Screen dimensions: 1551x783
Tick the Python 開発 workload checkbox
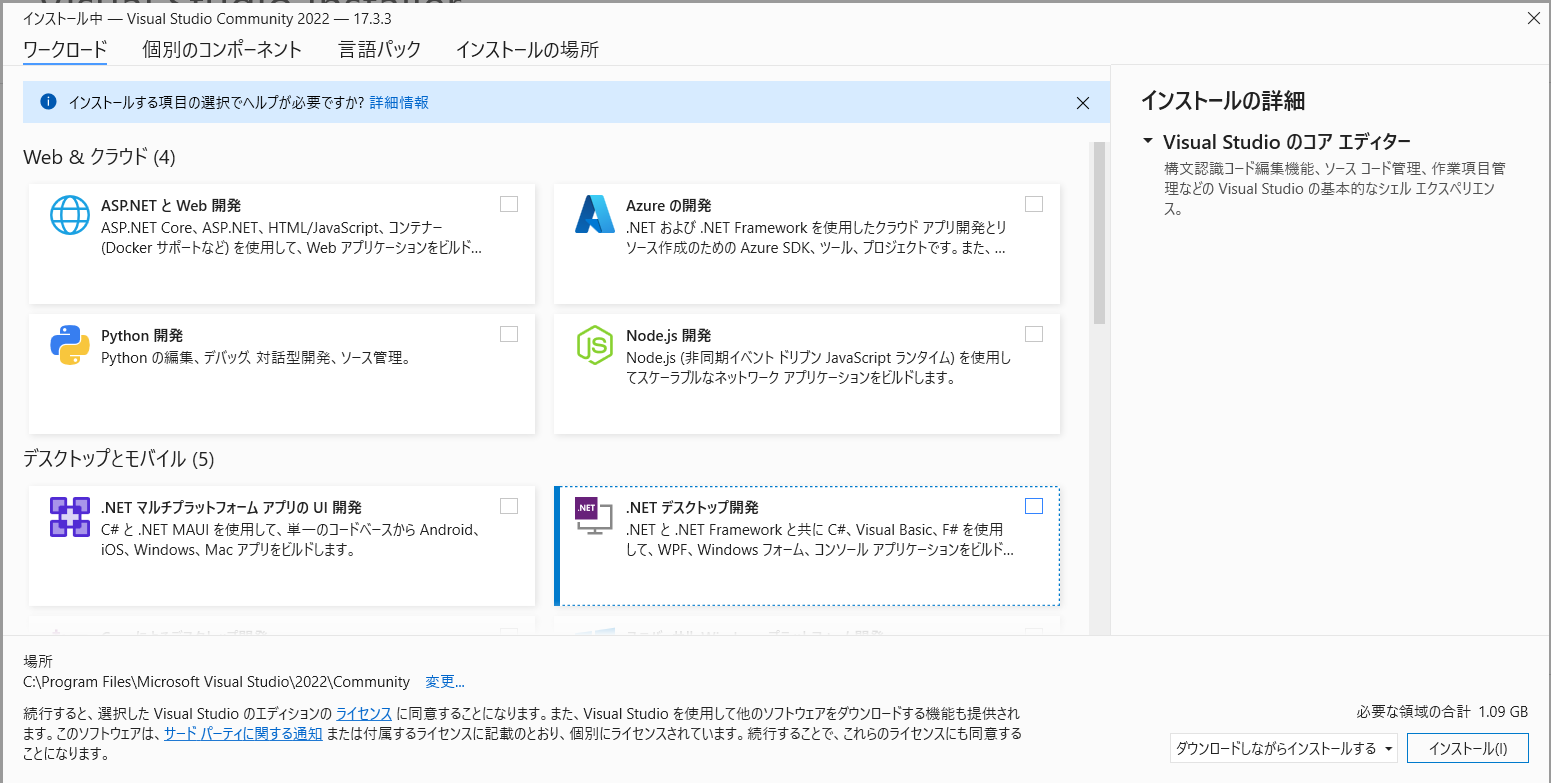tap(509, 334)
